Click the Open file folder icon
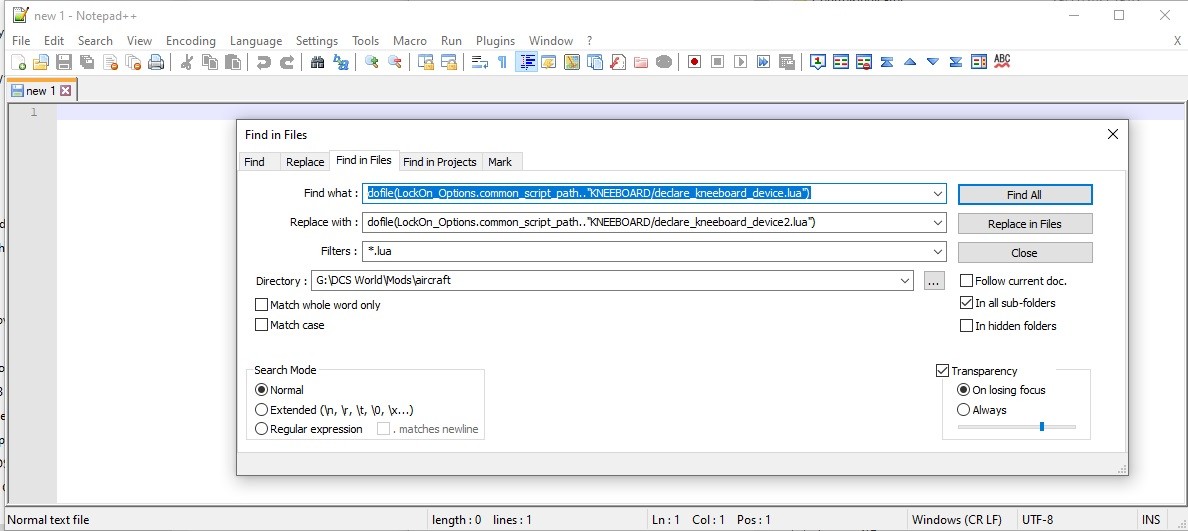The image size is (1188, 531). coord(41,62)
